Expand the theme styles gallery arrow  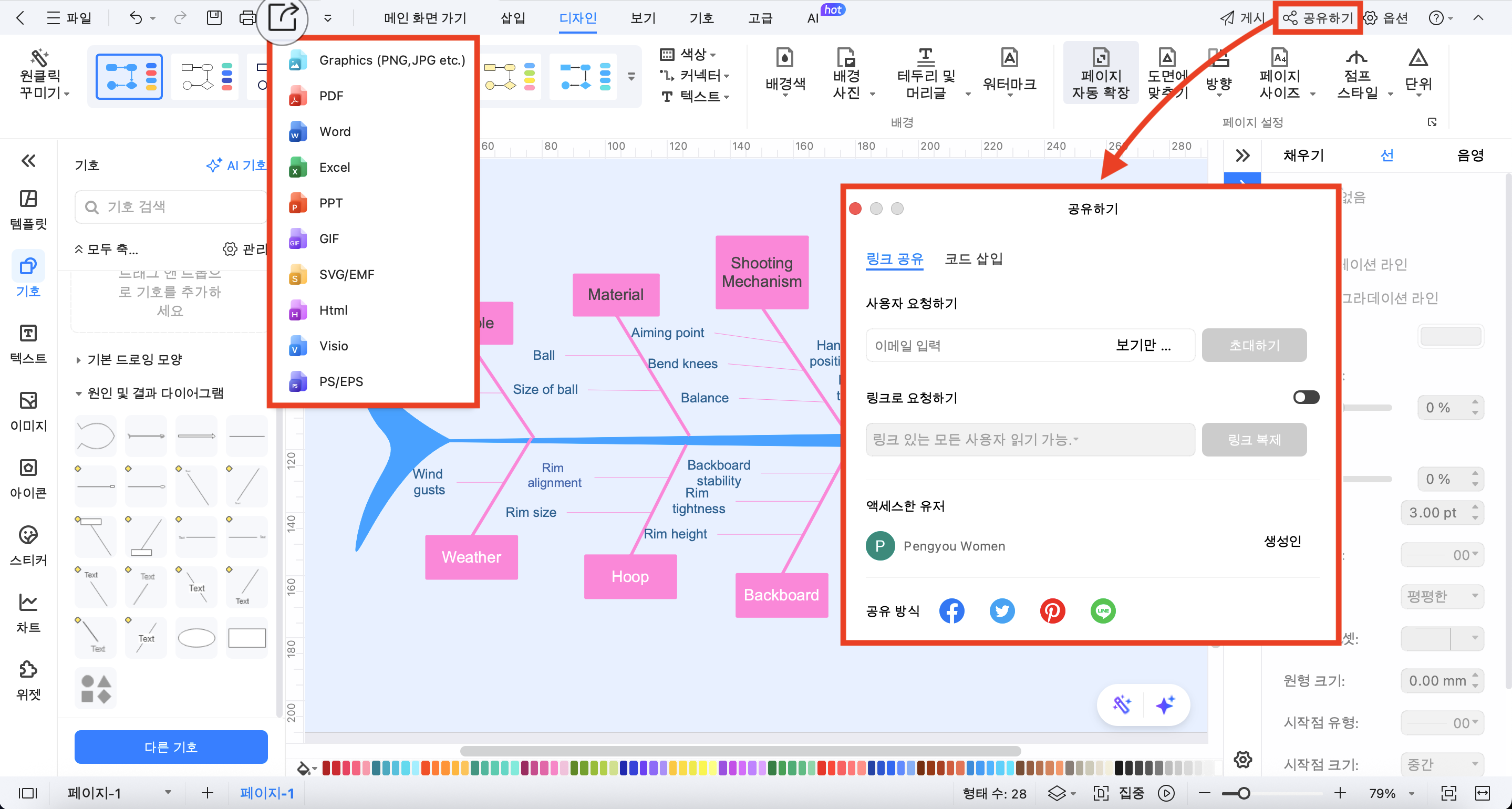631,76
